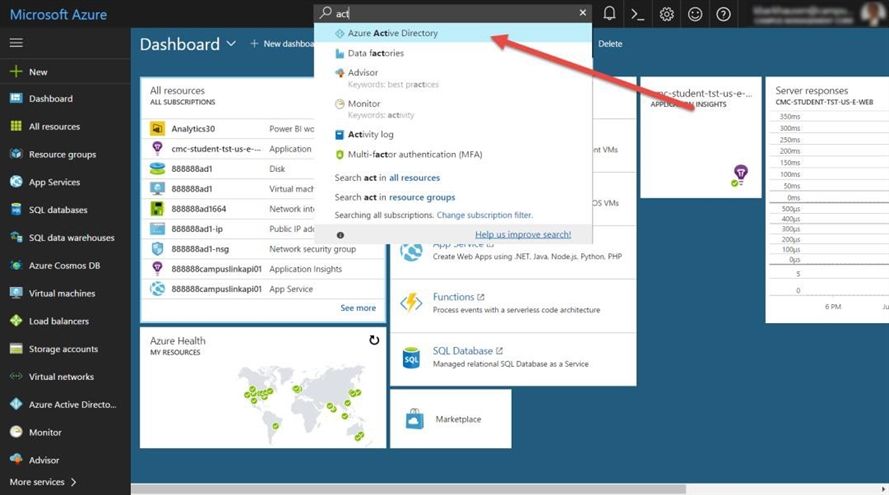Expand the Dashboard title dropdown chevron
This screenshot has width=889, height=495.
(231, 44)
